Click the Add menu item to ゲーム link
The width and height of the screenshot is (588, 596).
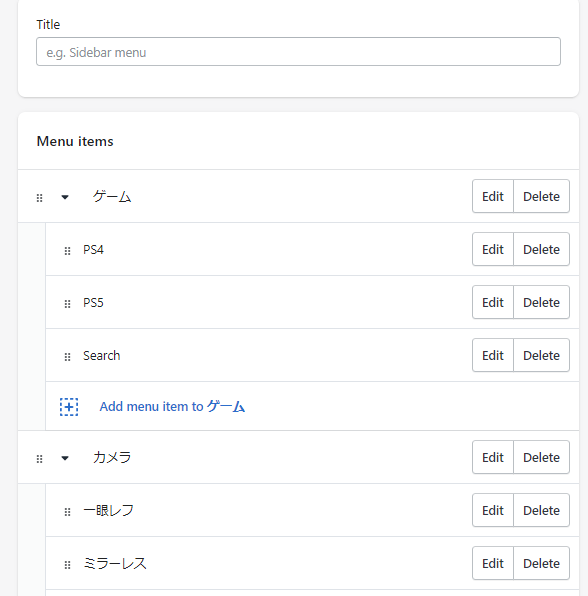click(172, 406)
